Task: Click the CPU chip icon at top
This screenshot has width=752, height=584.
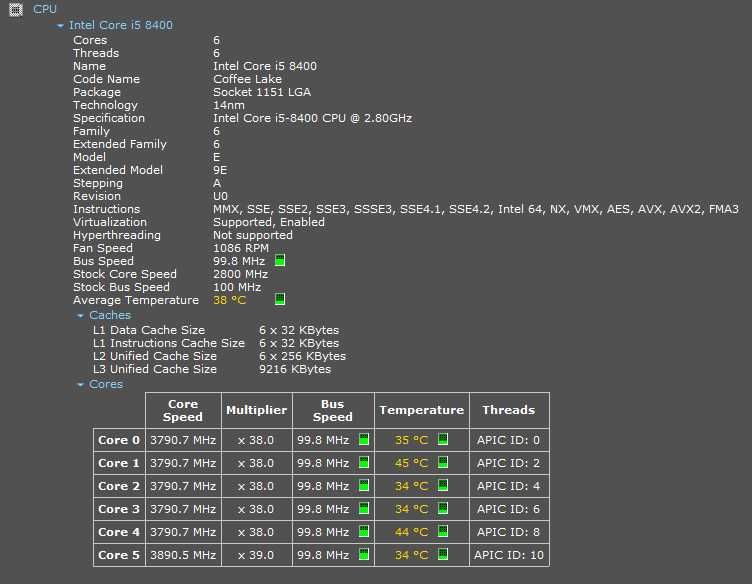Action: pos(16,9)
